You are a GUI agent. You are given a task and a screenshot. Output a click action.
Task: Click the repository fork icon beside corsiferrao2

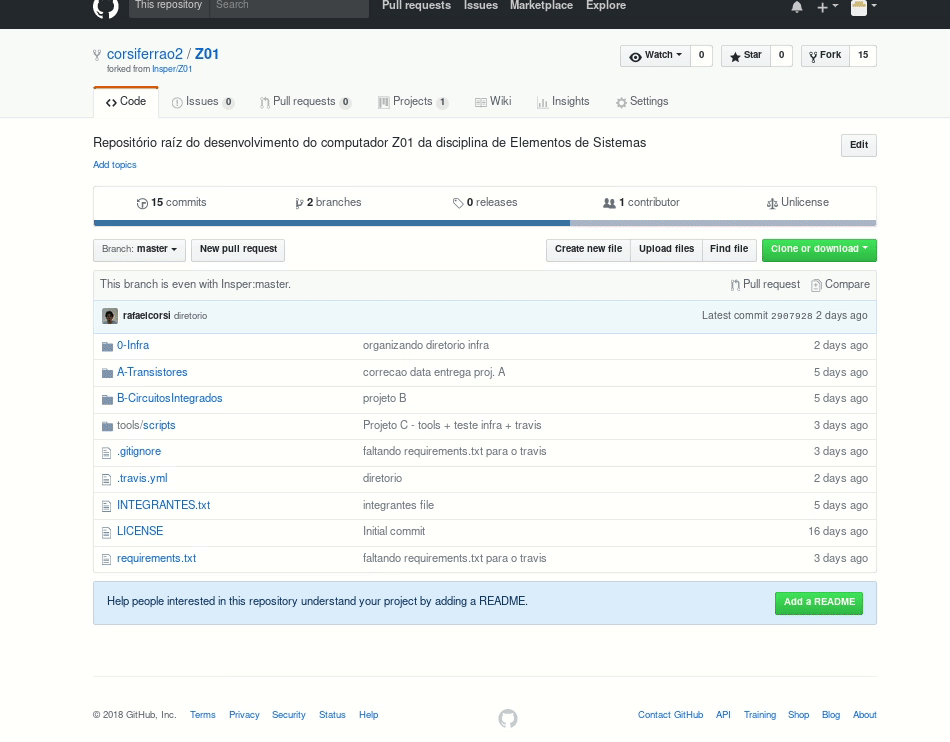click(x=97, y=55)
